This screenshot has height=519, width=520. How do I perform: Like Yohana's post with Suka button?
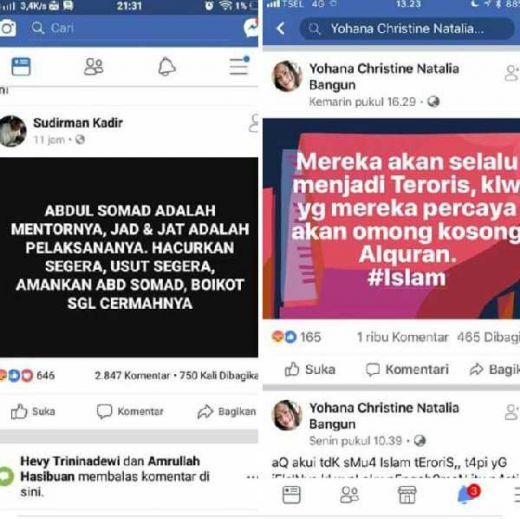point(310,369)
